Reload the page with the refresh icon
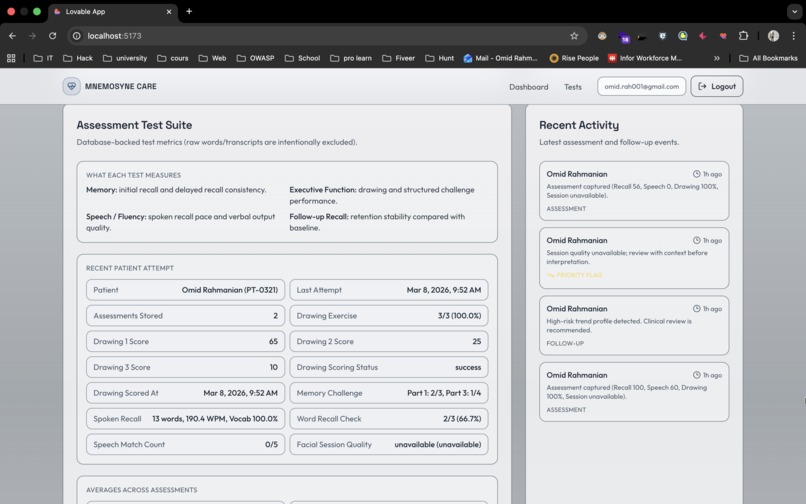 point(52,36)
